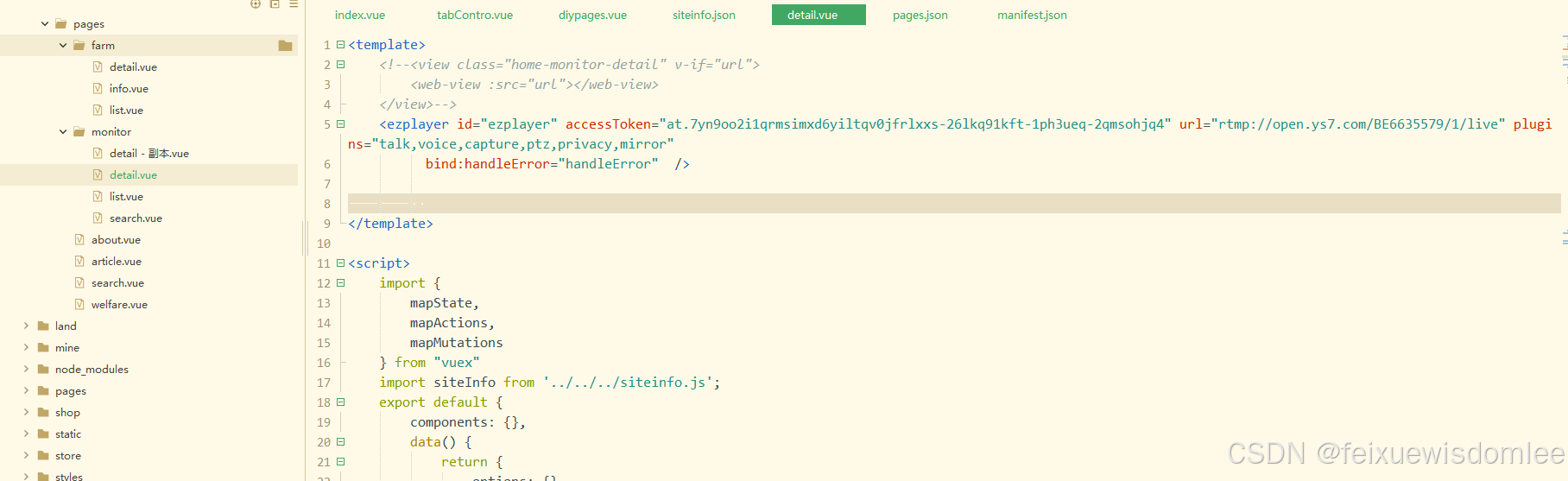Expand the store folder chevron

pyautogui.click(x=26, y=456)
